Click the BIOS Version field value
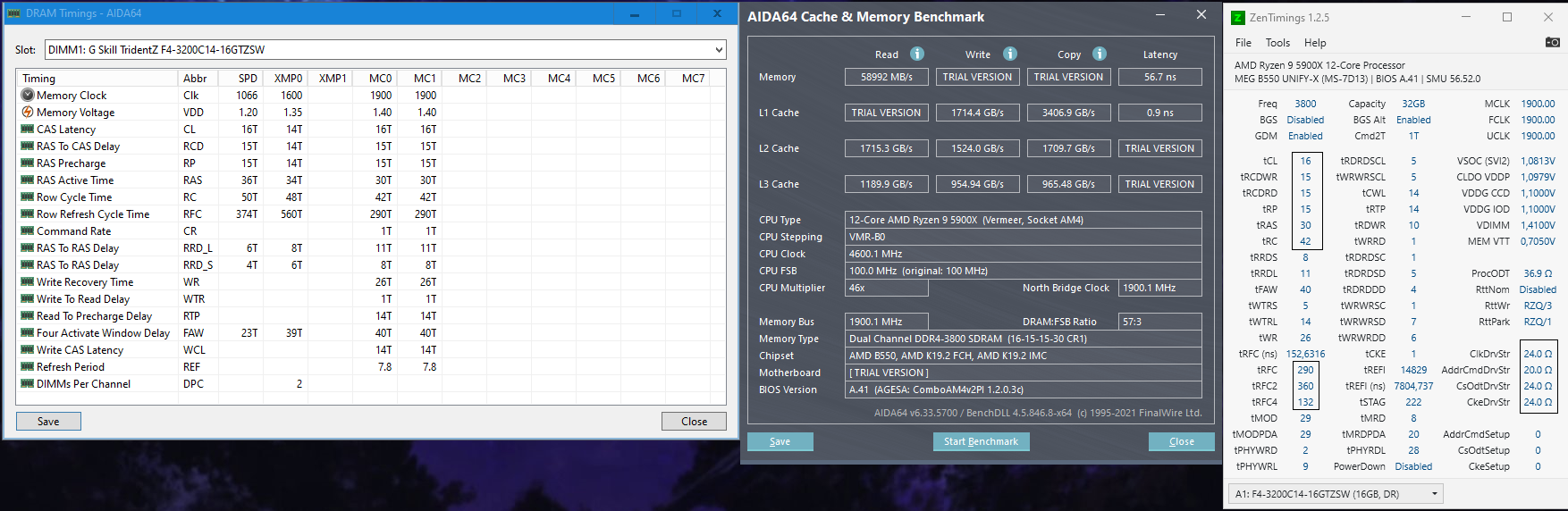Image resolution: width=1568 pixels, height=511 pixels. coord(1024,390)
